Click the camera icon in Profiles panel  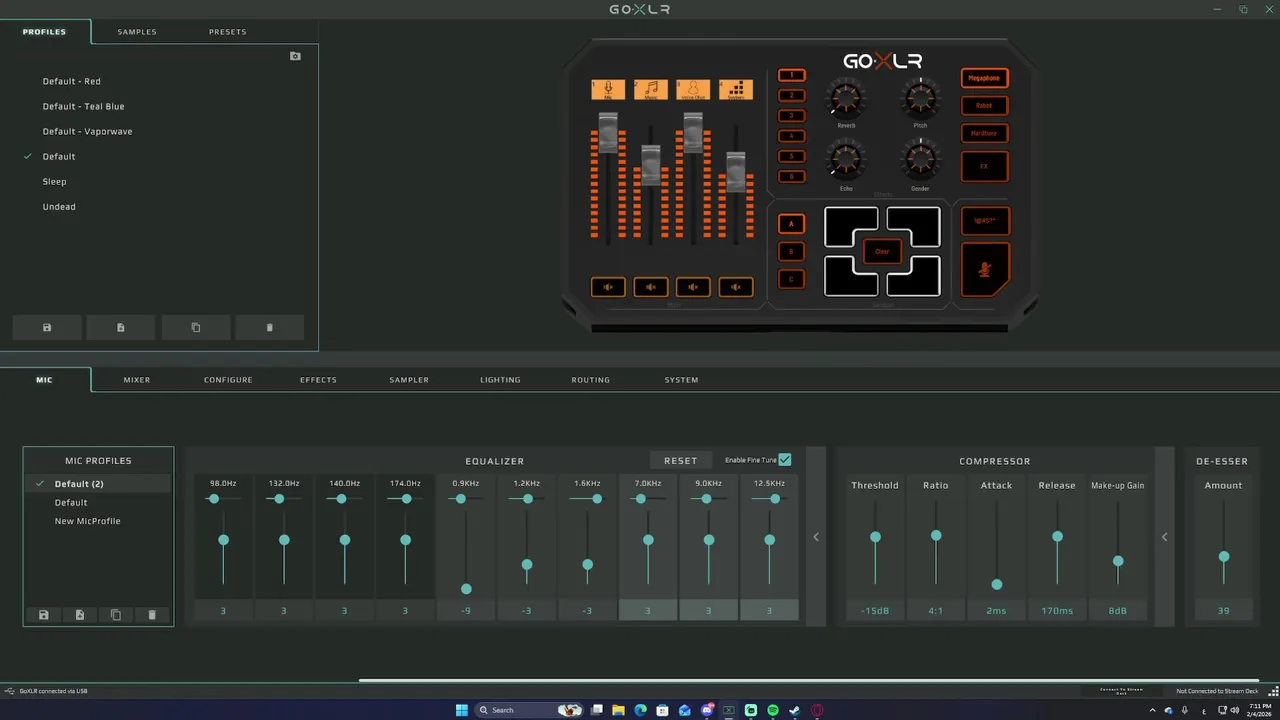pos(295,56)
